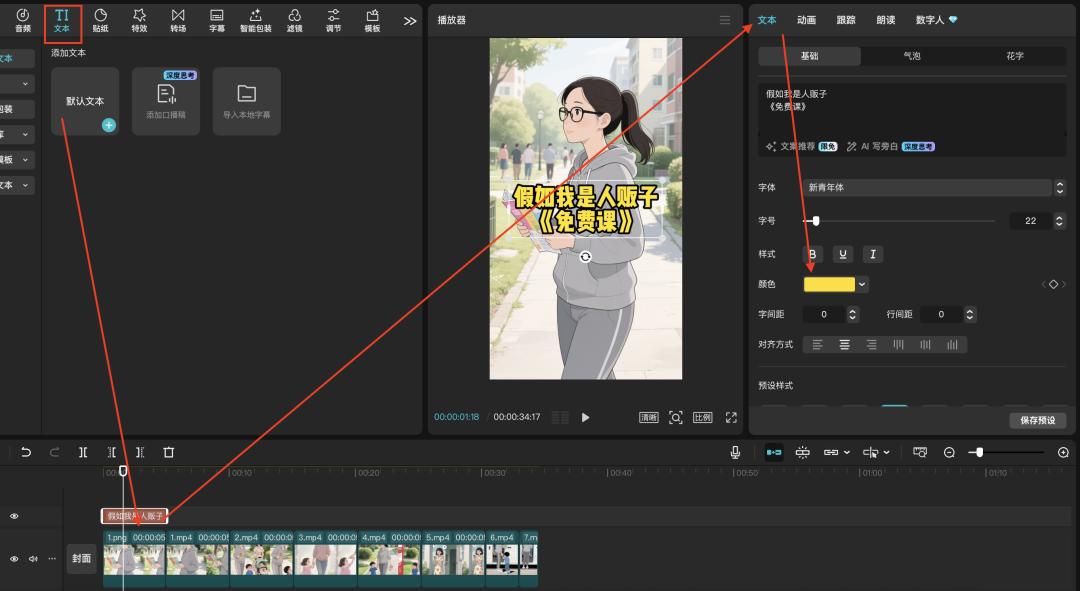Click the undo arrow above the timeline
This screenshot has height=591, width=1080.
tap(26, 452)
